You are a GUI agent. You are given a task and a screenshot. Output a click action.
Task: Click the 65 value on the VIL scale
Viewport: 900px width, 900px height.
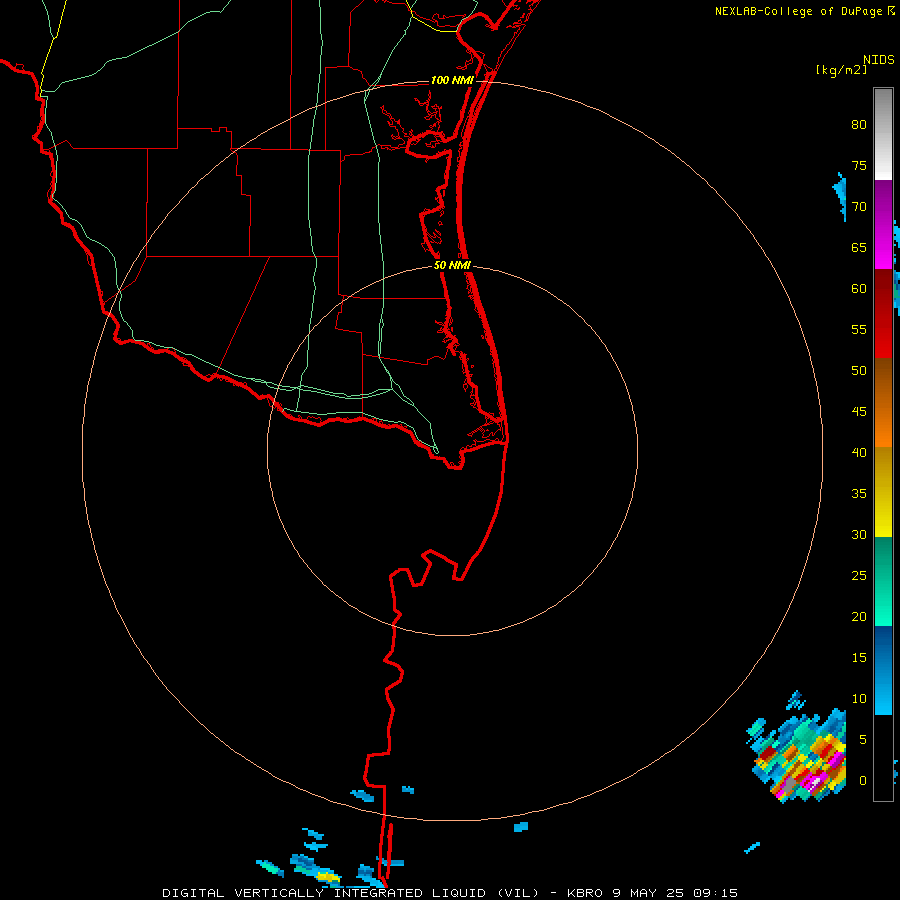coord(859,248)
